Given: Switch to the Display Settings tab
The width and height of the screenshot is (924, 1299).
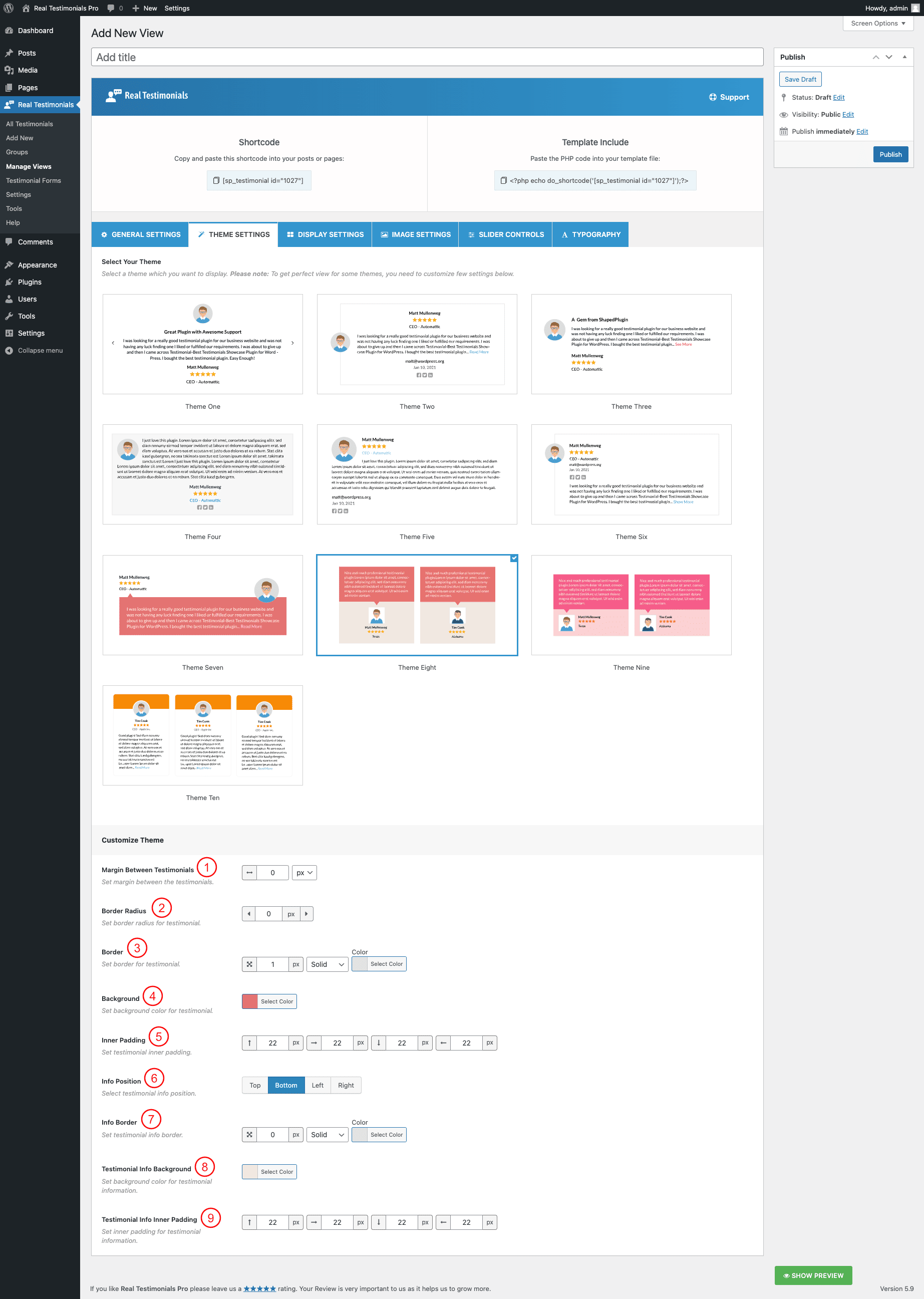Looking at the screenshot, I should [x=325, y=234].
